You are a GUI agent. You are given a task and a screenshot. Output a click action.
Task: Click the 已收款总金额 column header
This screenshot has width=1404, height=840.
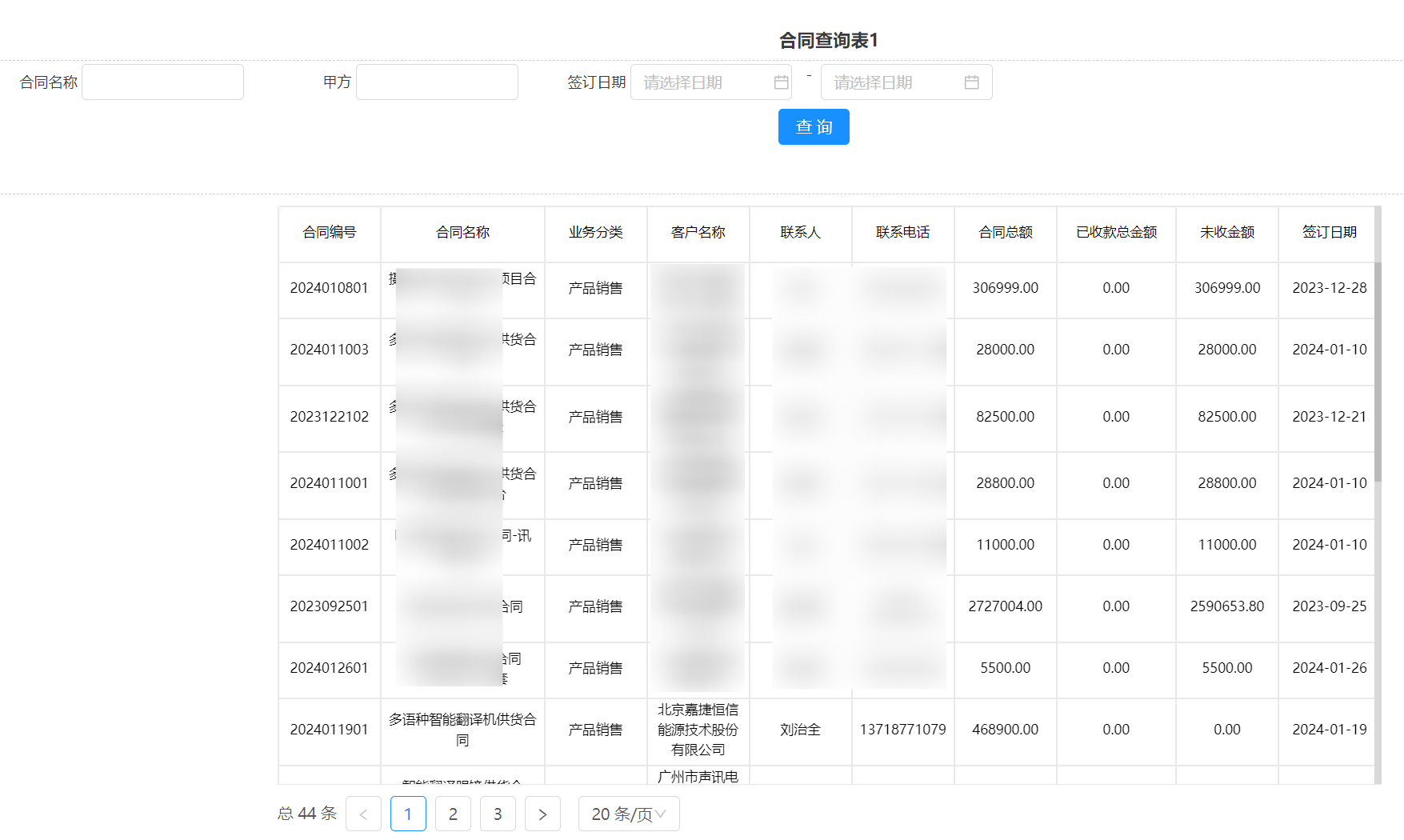[x=1117, y=233]
